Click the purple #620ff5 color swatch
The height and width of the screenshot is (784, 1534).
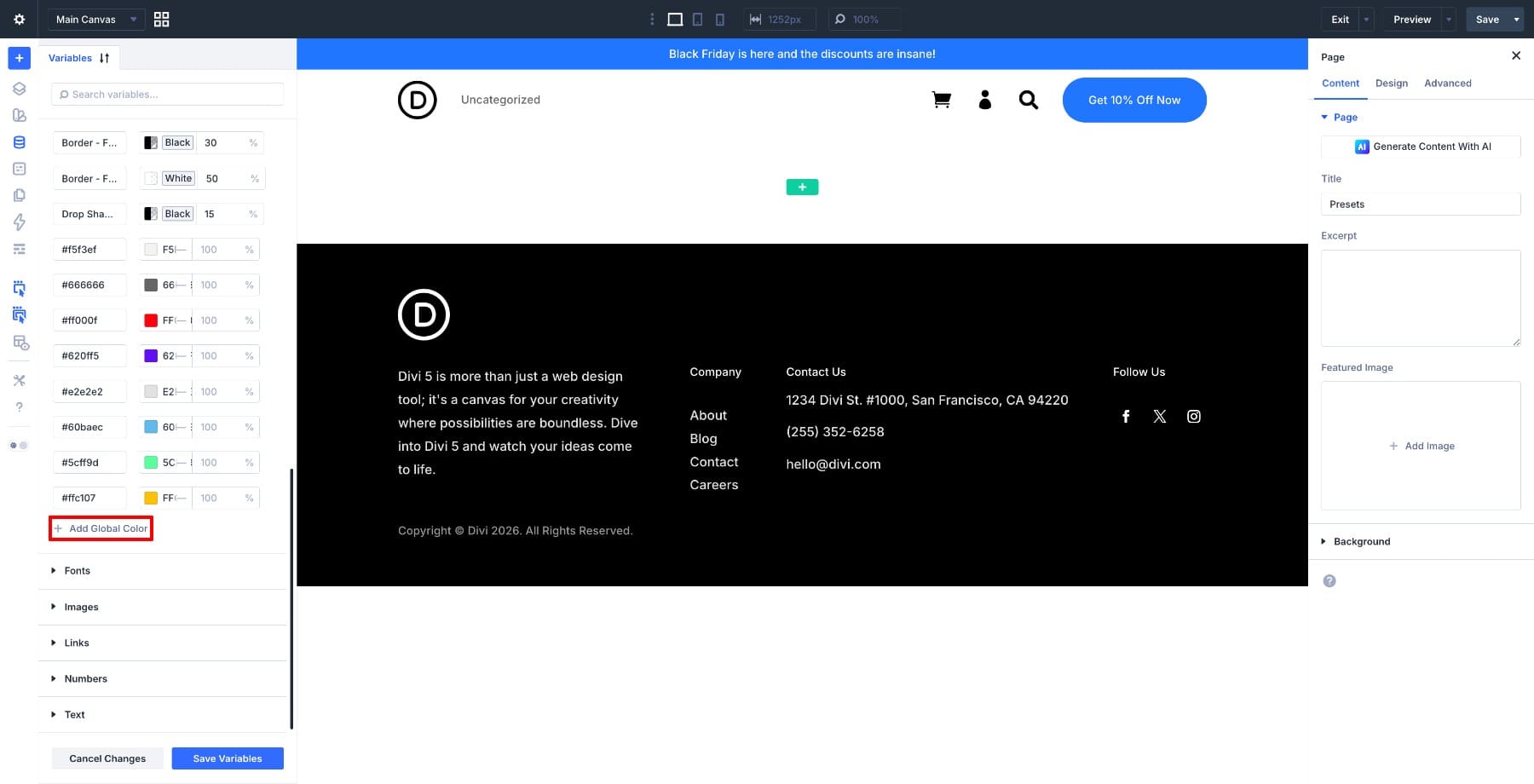[151, 356]
